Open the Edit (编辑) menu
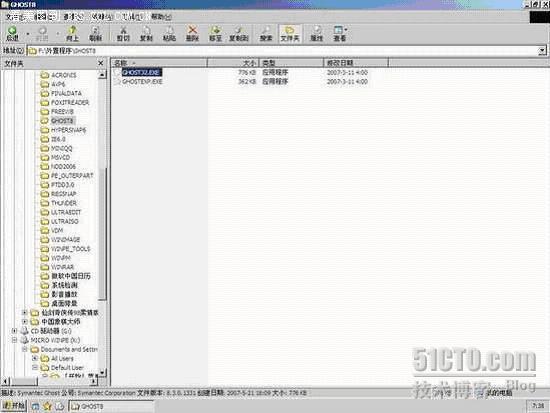 [45, 16]
